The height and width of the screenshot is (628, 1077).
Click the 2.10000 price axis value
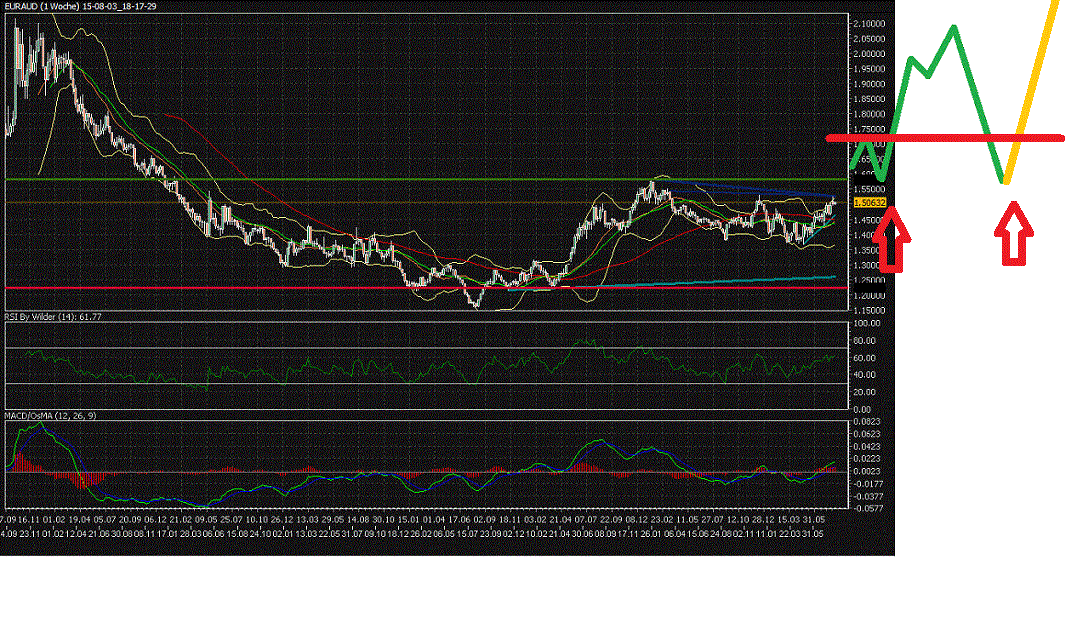(869, 24)
